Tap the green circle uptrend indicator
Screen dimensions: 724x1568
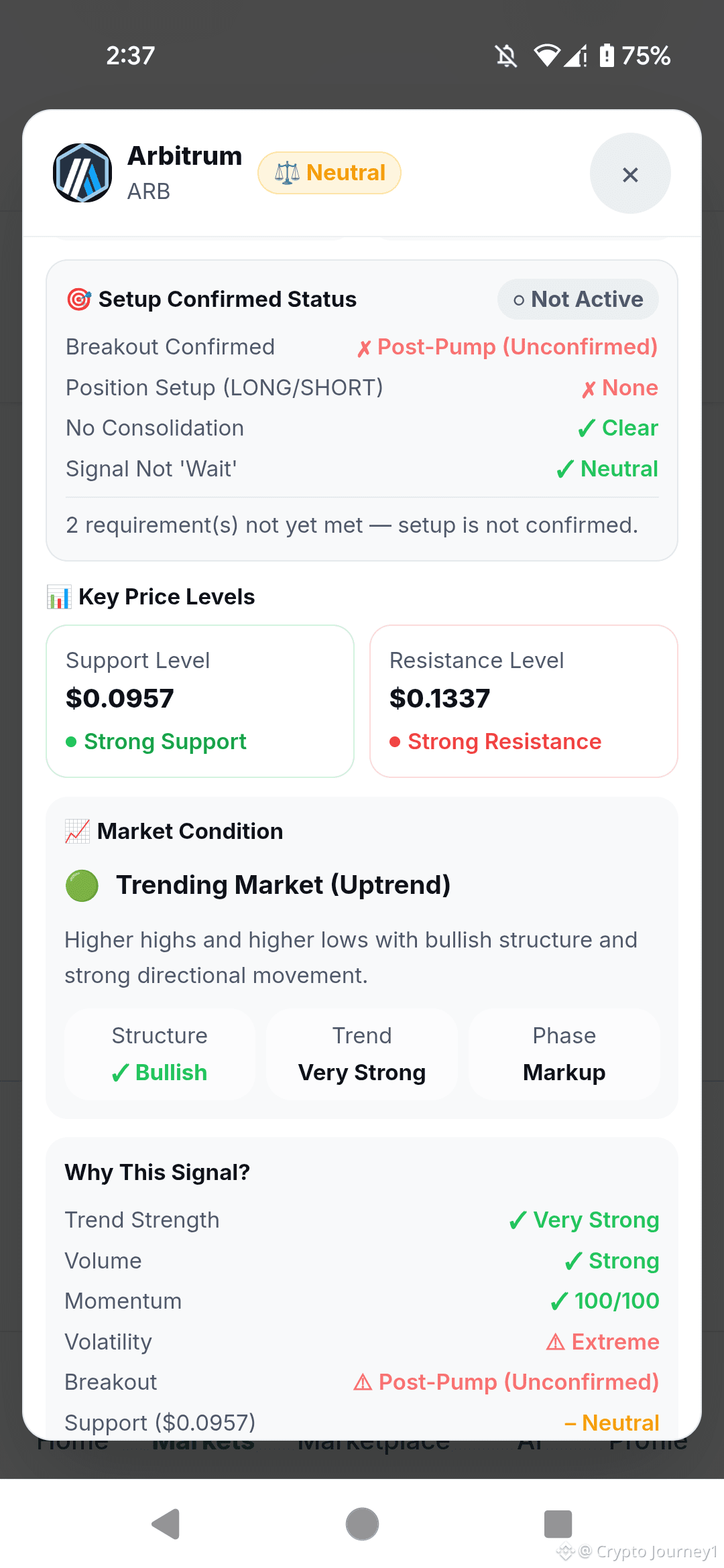coord(82,885)
